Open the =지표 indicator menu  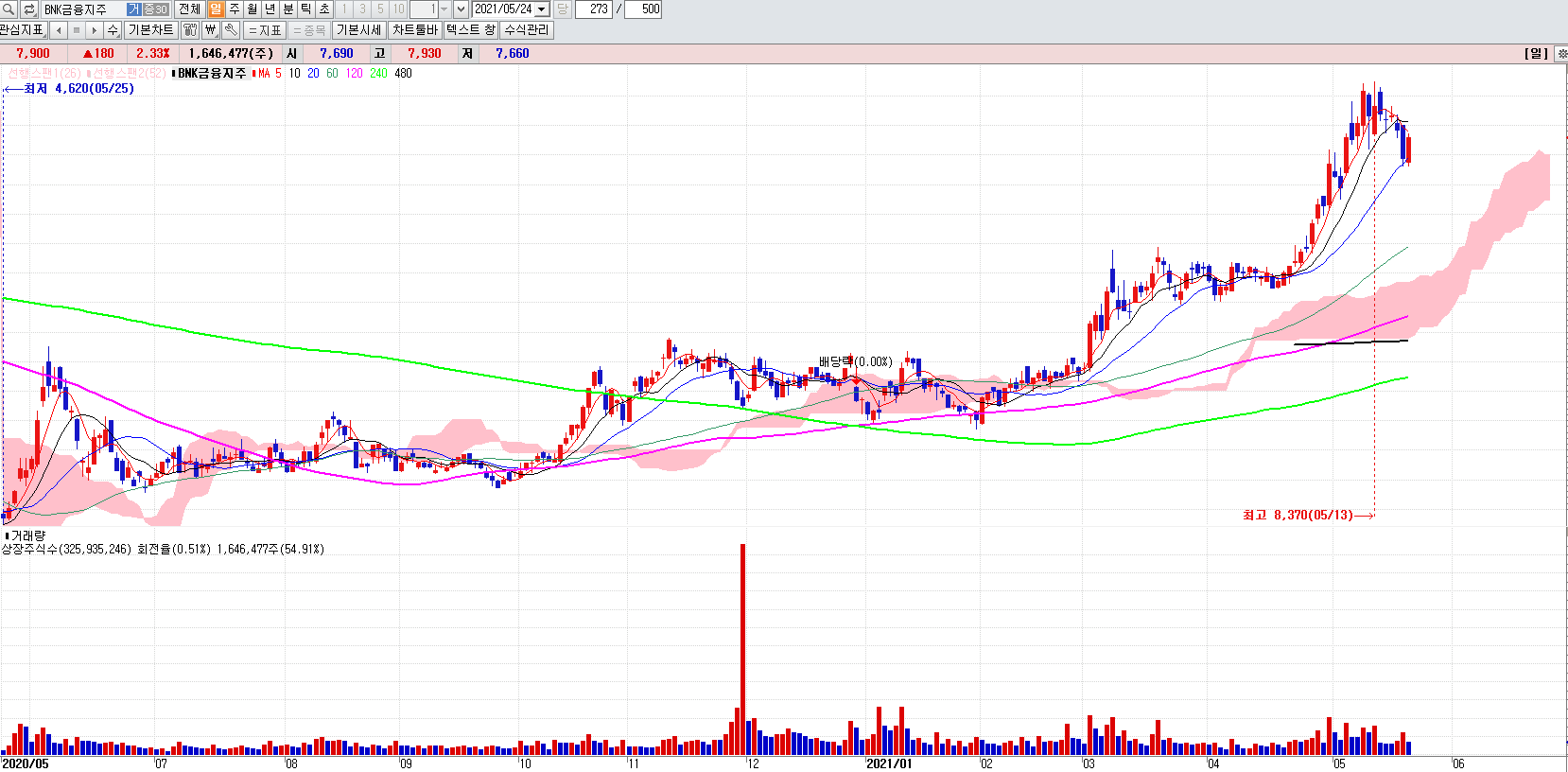pos(265,30)
